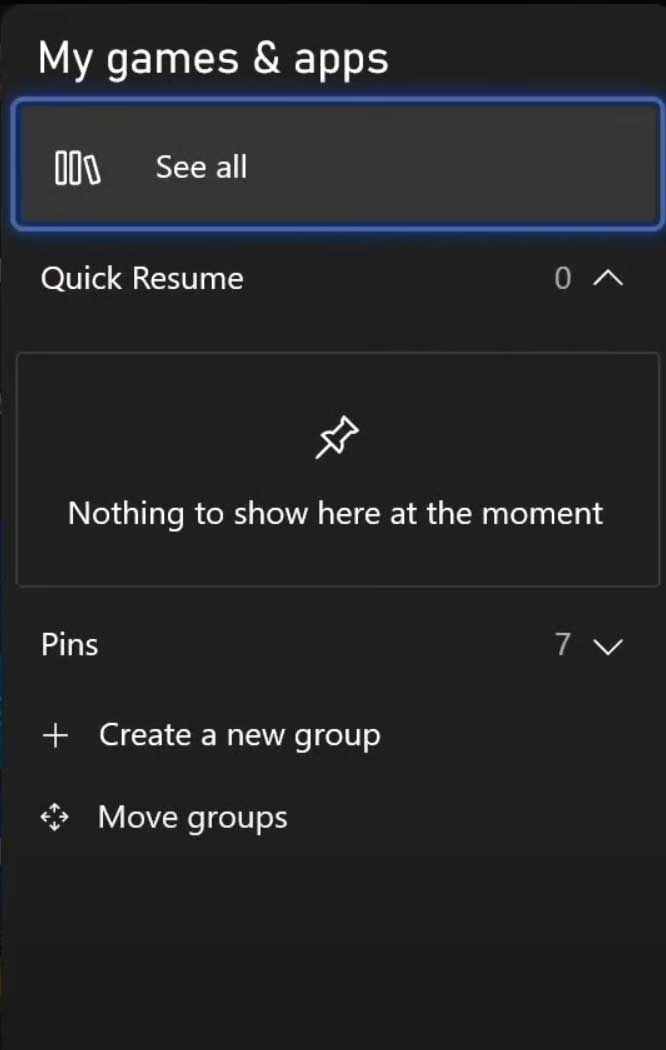The height and width of the screenshot is (1050, 666).
Task: Click the Create a new group text
Action: pyautogui.click(x=240, y=736)
